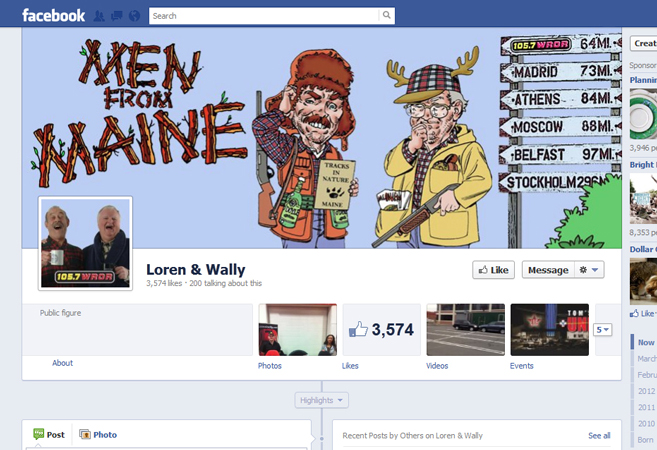The width and height of the screenshot is (657, 450).
Task: Open the Men From Maine cover photo
Action: pyautogui.click(x=322, y=138)
